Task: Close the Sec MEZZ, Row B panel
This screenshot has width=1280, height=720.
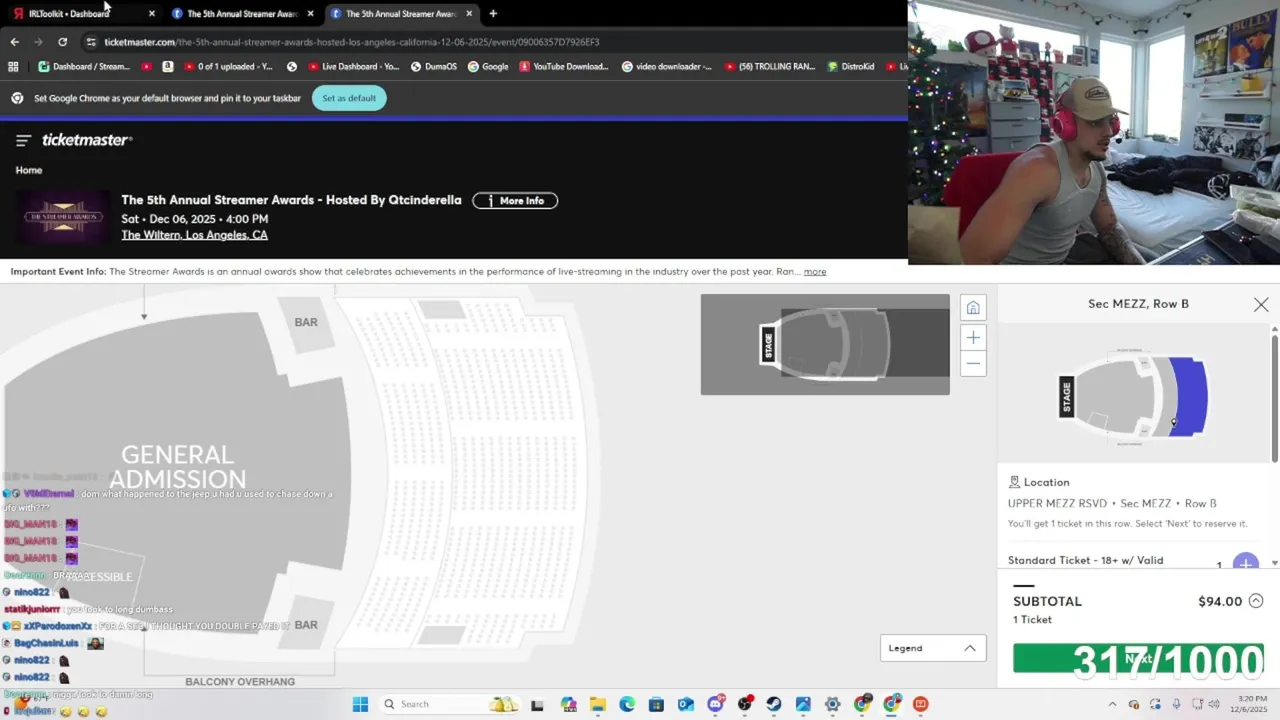Action: [x=1261, y=304]
